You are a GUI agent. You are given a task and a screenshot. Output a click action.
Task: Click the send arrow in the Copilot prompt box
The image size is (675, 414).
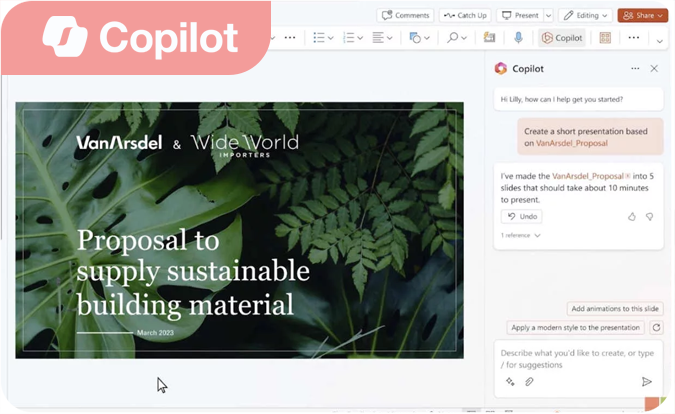pos(646,381)
